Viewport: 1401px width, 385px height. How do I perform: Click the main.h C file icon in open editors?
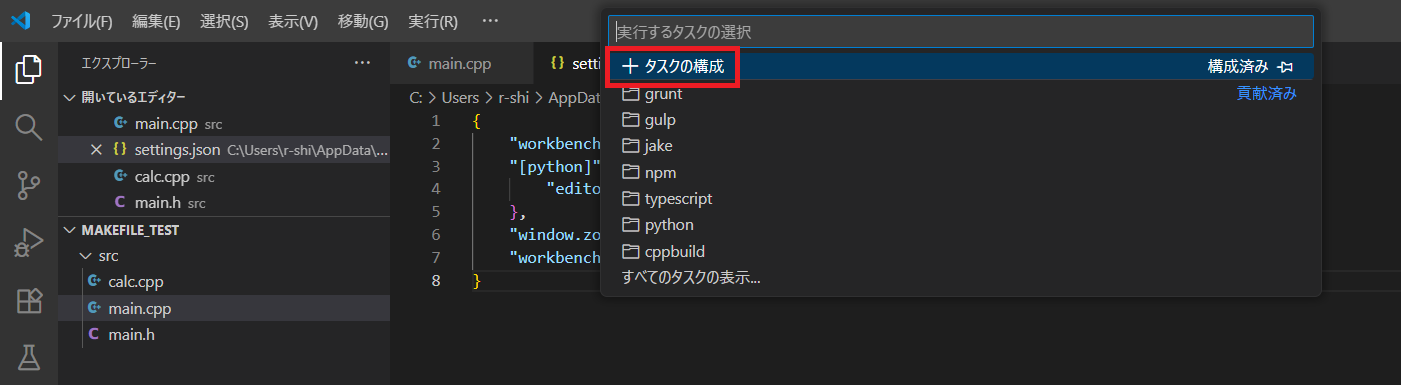(120, 203)
